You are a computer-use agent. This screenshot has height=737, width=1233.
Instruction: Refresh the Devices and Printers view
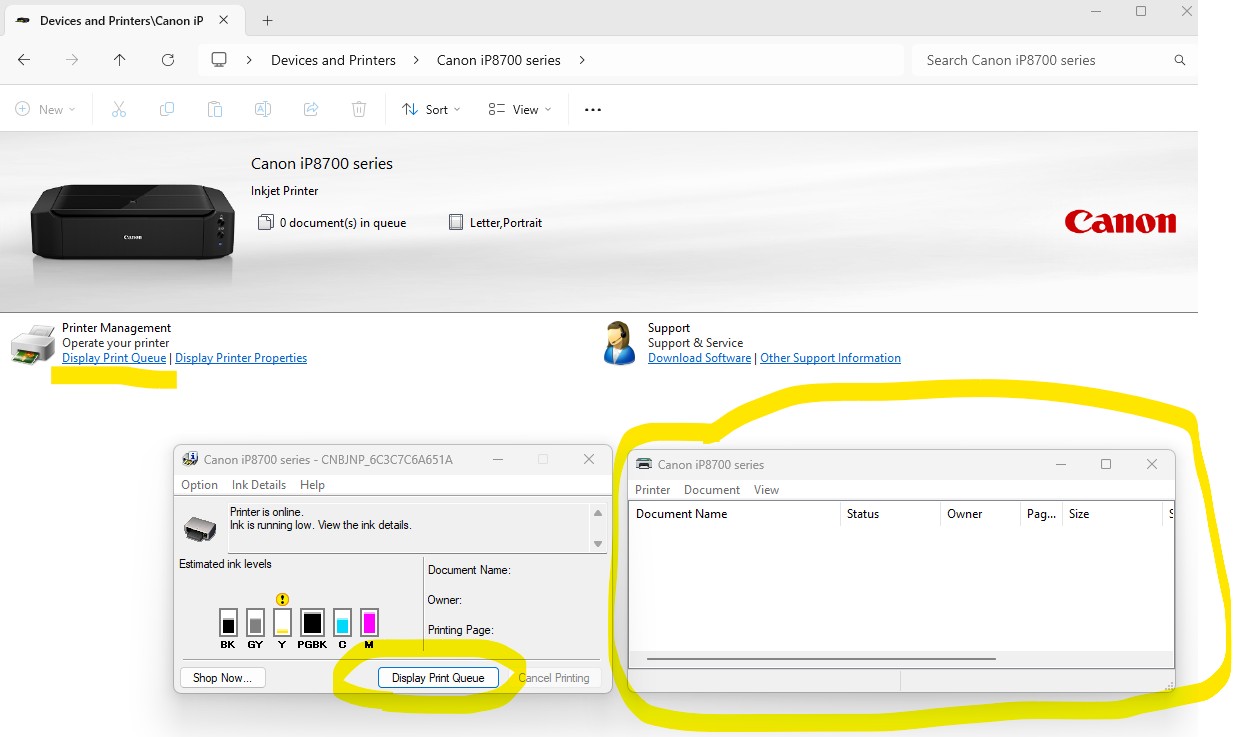(x=168, y=60)
